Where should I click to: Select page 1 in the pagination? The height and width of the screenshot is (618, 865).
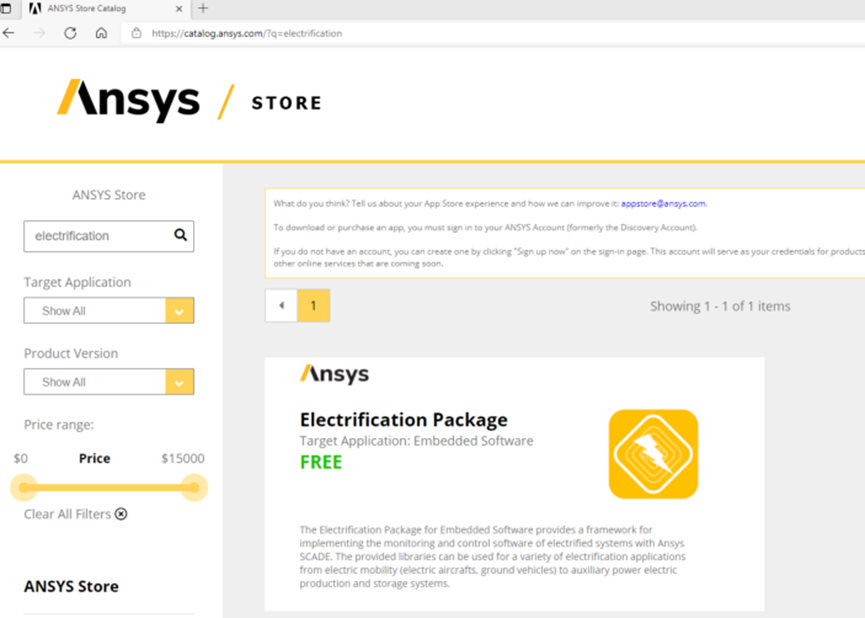(313, 304)
